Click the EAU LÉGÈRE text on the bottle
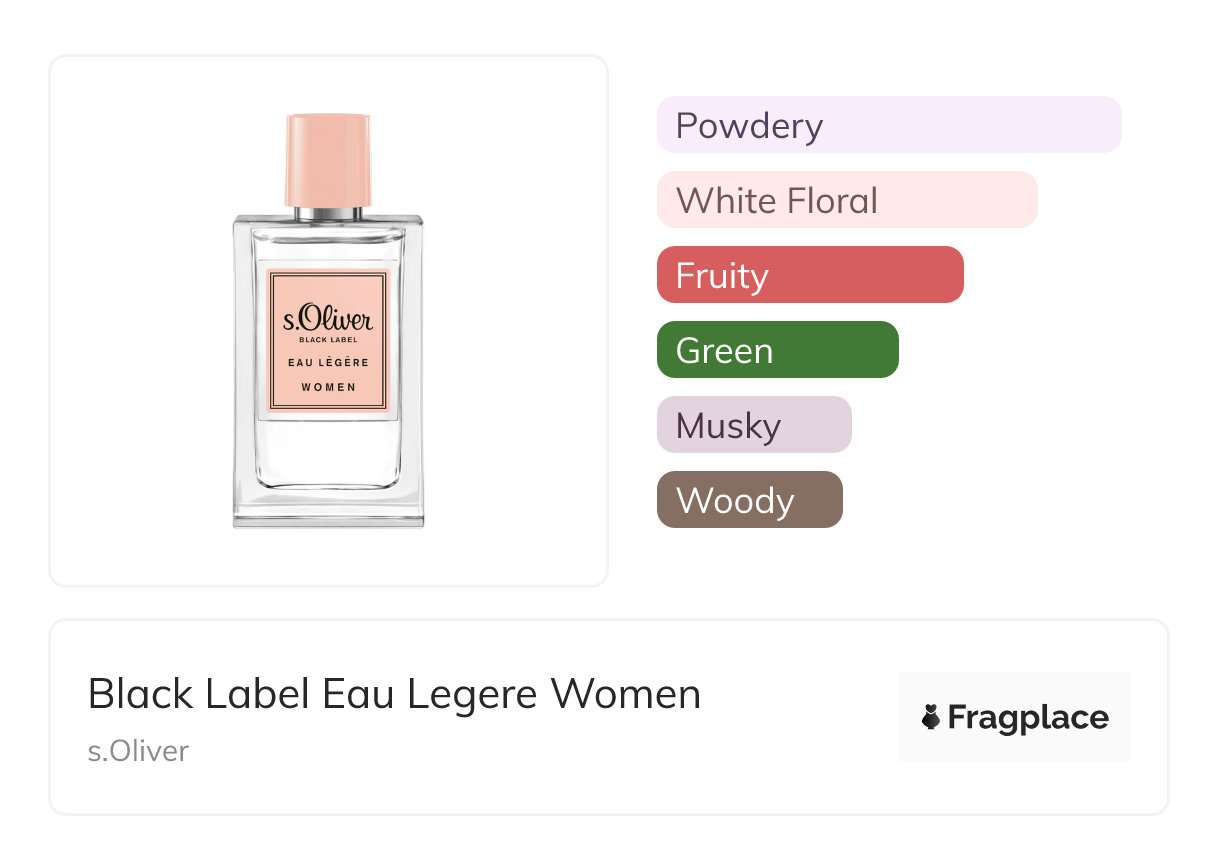1218x864 pixels. coord(328,362)
